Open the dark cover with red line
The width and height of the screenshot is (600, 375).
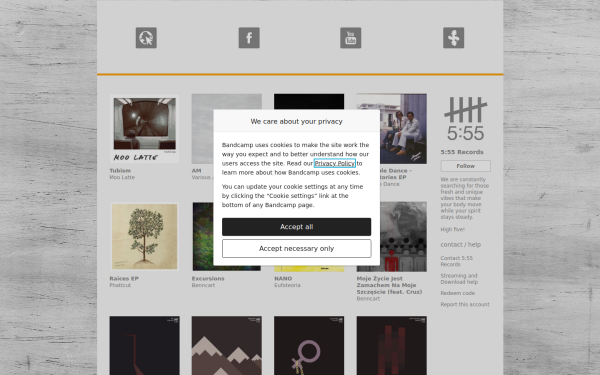(x=145, y=346)
